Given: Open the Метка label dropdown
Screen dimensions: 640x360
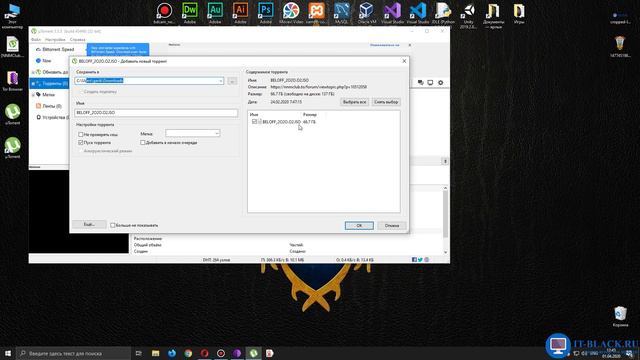Looking at the screenshot, I should click(193, 133).
